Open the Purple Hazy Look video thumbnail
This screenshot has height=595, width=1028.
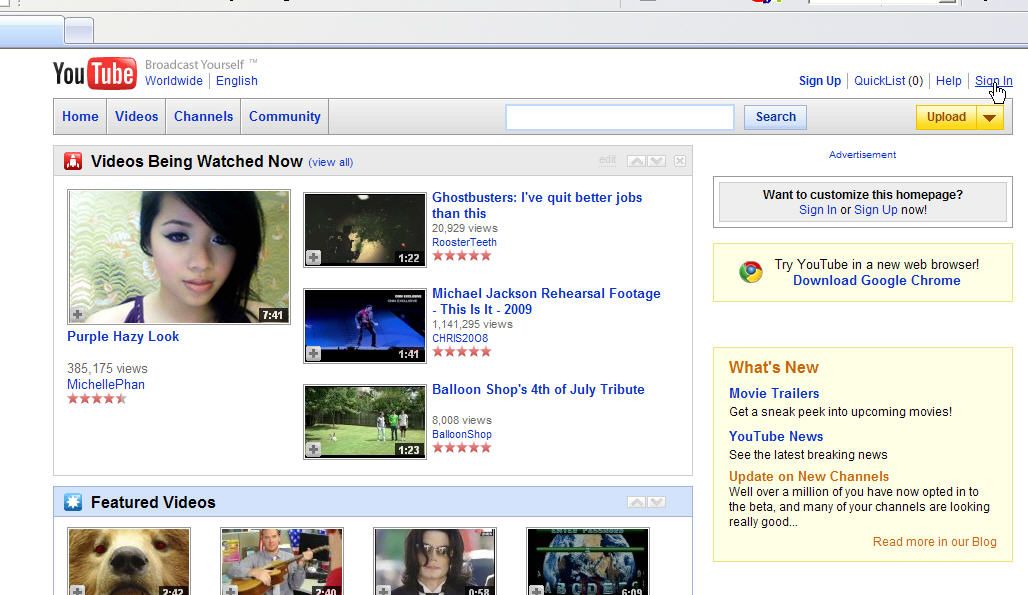pyautogui.click(x=178, y=257)
